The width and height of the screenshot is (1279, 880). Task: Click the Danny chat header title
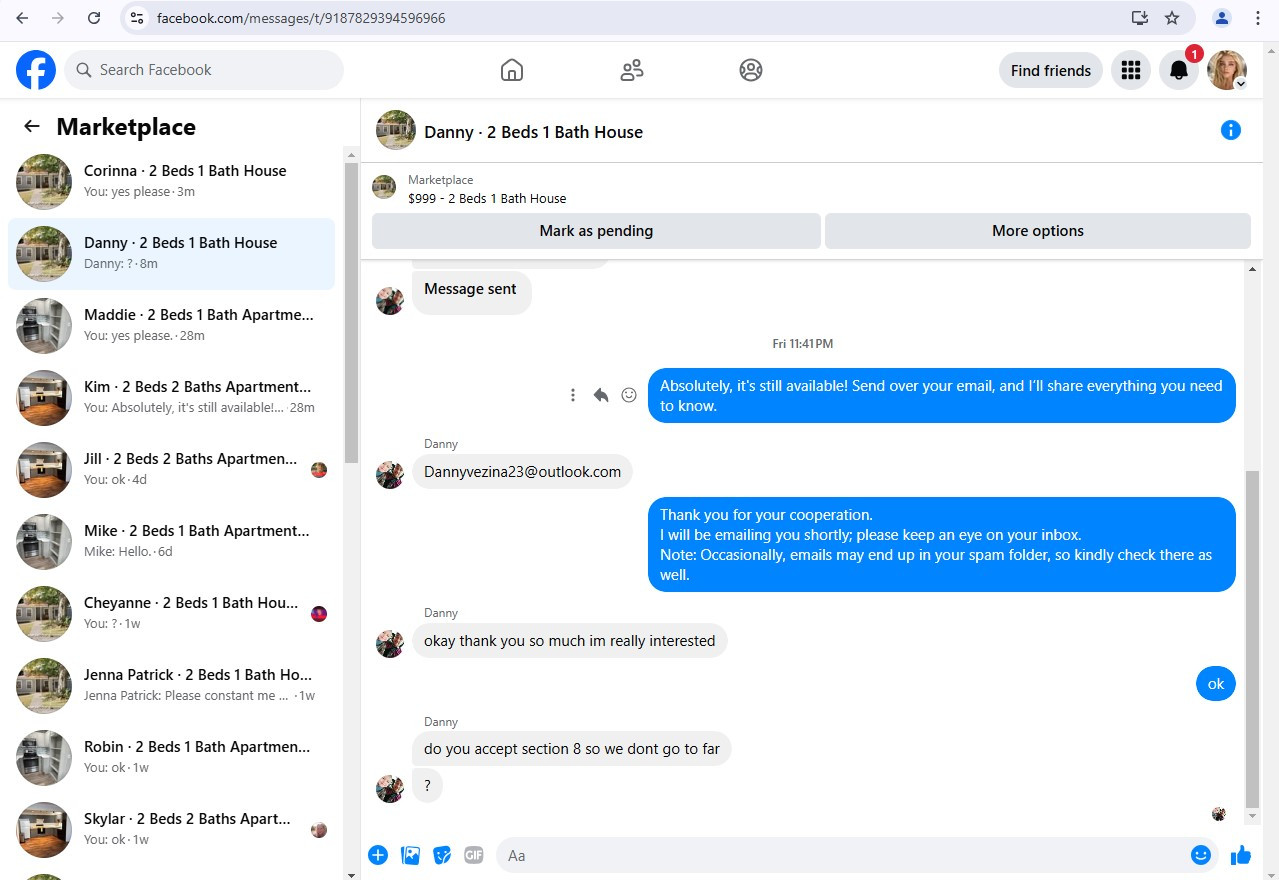pyautogui.click(x=533, y=132)
